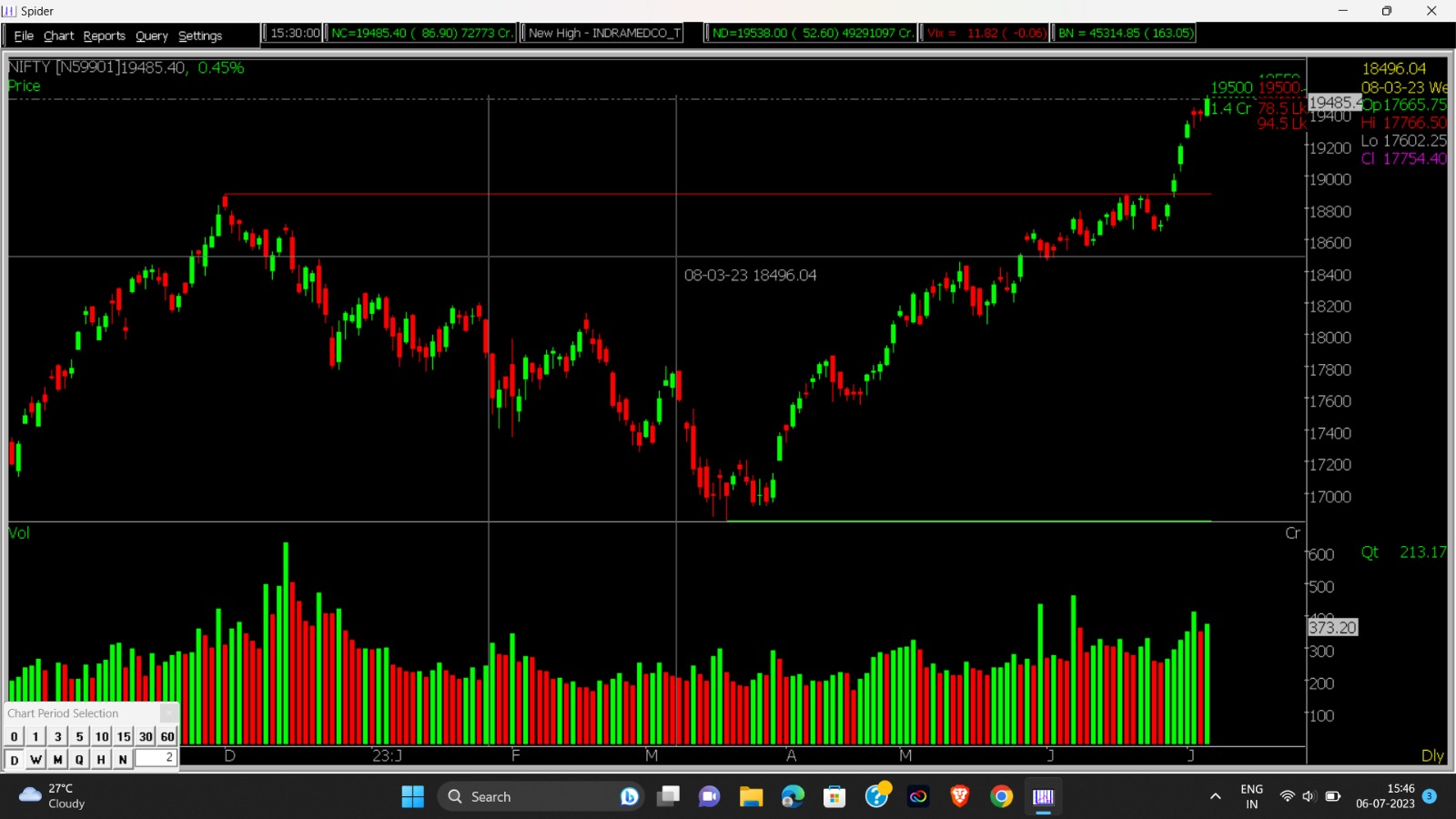The height and width of the screenshot is (819, 1456).
Task: Open the Settings menu
Action: (199, 35)
